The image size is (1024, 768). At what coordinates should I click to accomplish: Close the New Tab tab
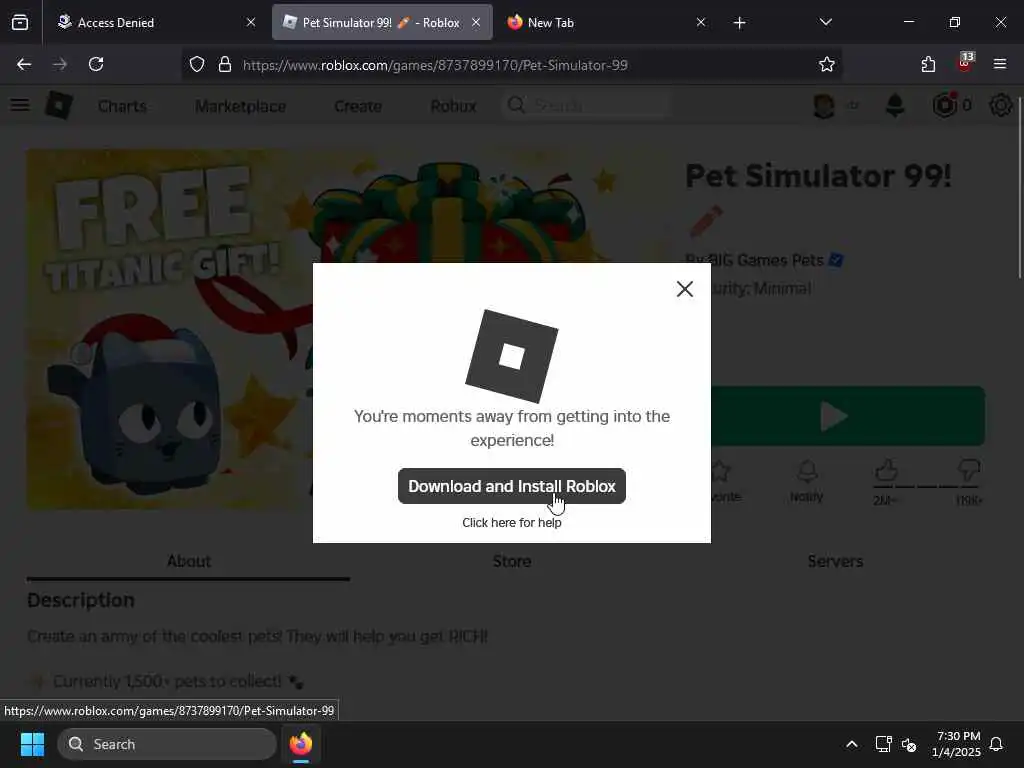pos(701,22)
